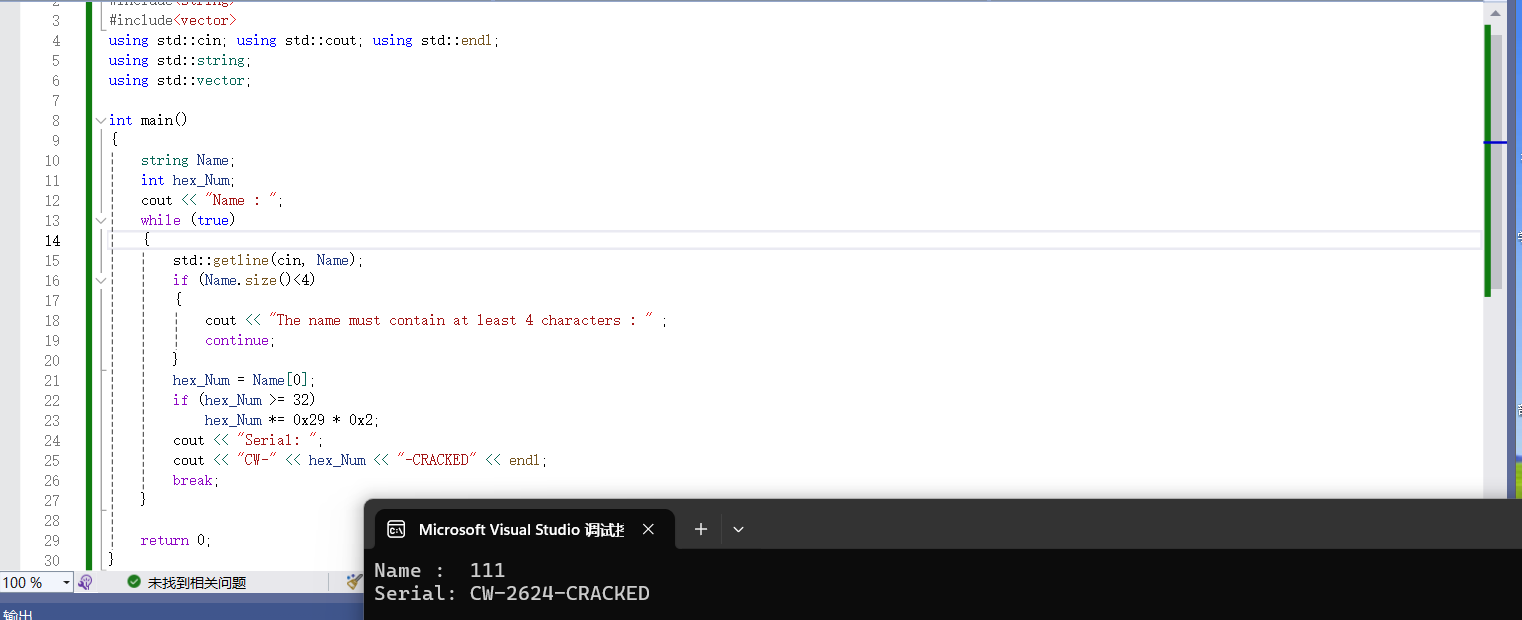
Task: Collapse the while (true) loop block
Action: tap(100, 220)
